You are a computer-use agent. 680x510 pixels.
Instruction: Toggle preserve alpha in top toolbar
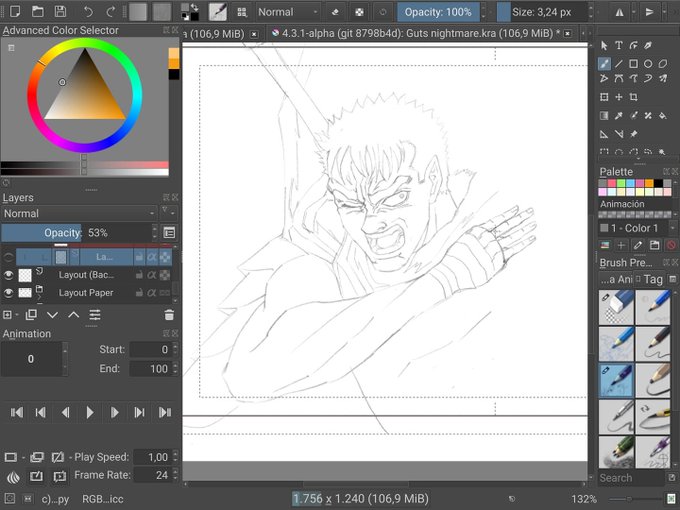pos(359,12)
